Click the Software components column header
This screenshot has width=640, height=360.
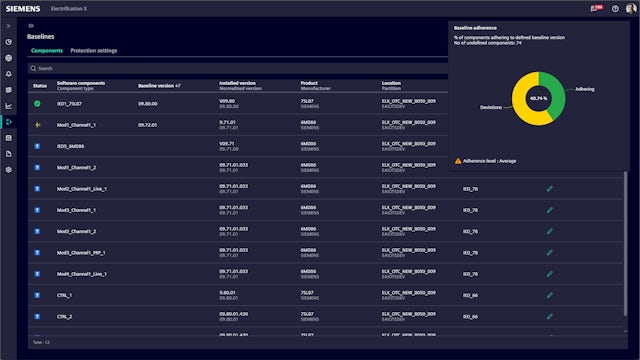point(81,83)
